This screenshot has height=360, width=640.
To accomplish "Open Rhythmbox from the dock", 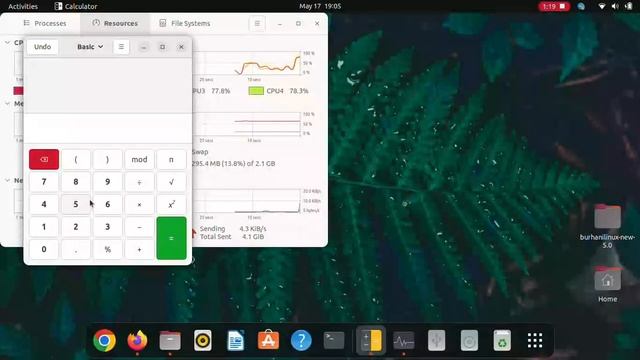I will click(203, 340).
